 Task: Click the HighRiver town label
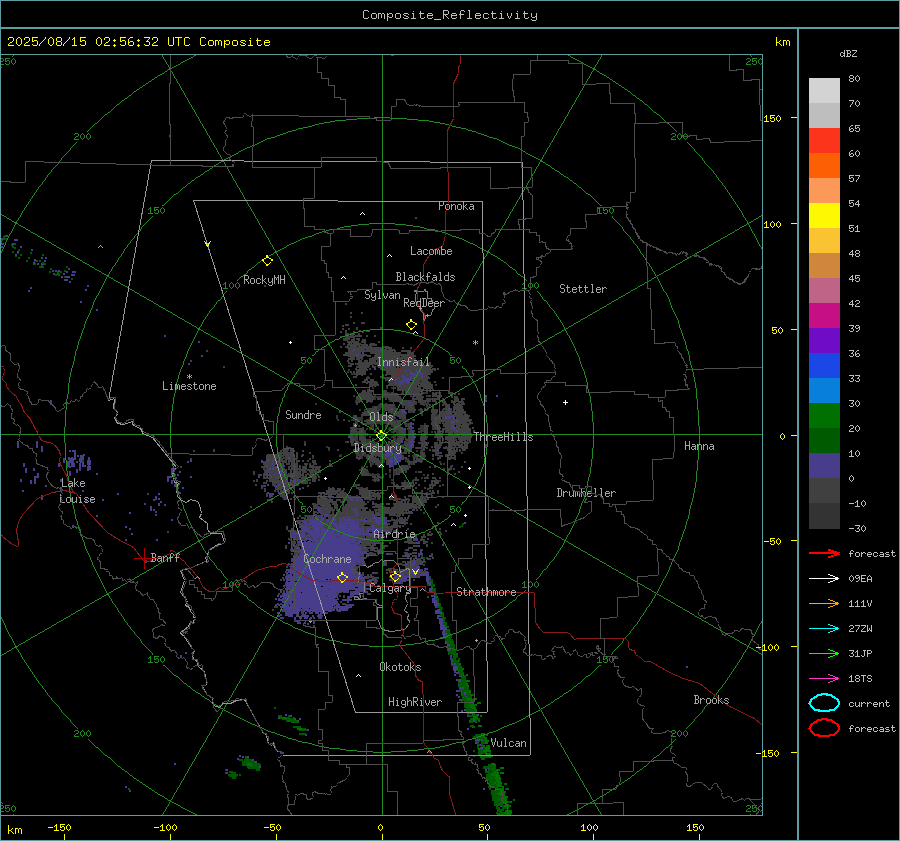tap(415, 702)
